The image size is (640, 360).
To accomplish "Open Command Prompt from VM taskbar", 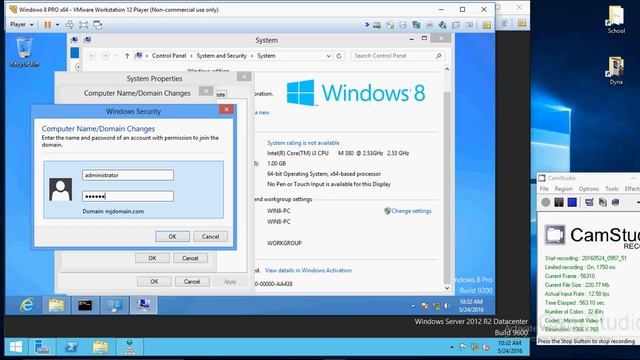I will pos(85,305).
